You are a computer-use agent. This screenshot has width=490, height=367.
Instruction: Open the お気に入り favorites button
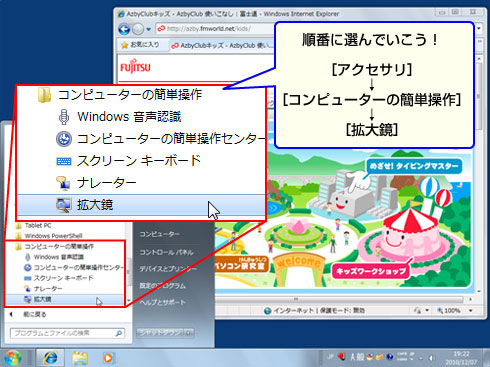pos(140,45)
